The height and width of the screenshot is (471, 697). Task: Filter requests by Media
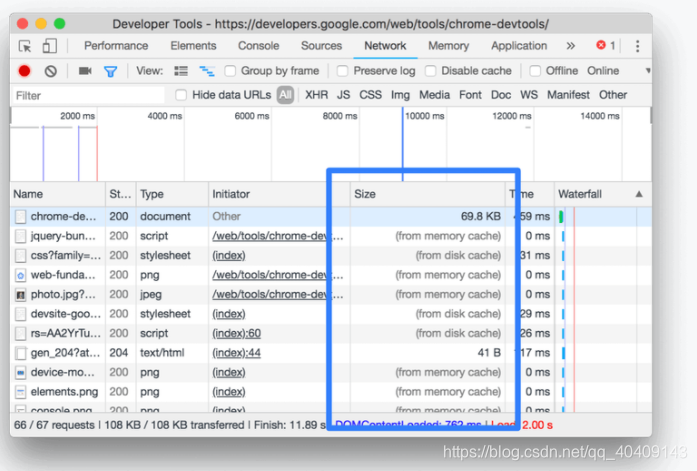click(x=434, y=95)
